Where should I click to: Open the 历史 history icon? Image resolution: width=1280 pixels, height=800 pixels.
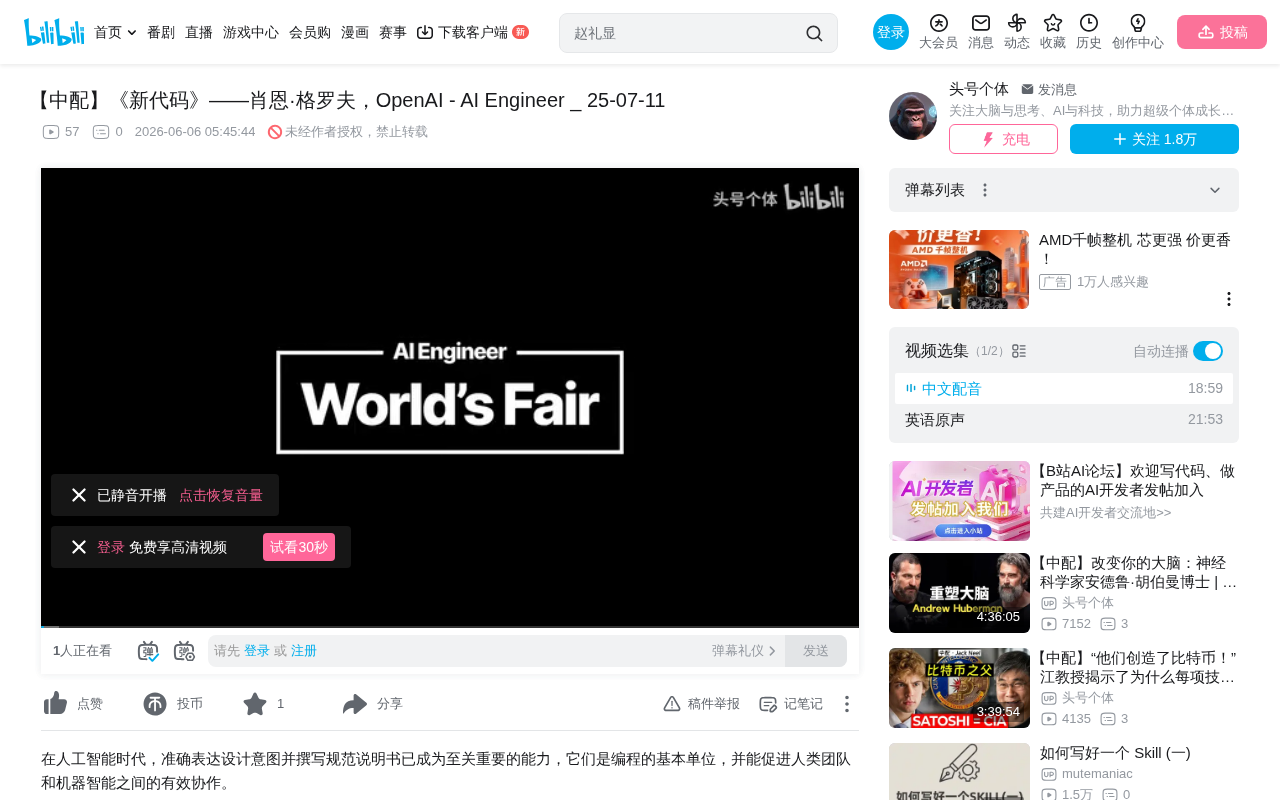(1089, 23)
